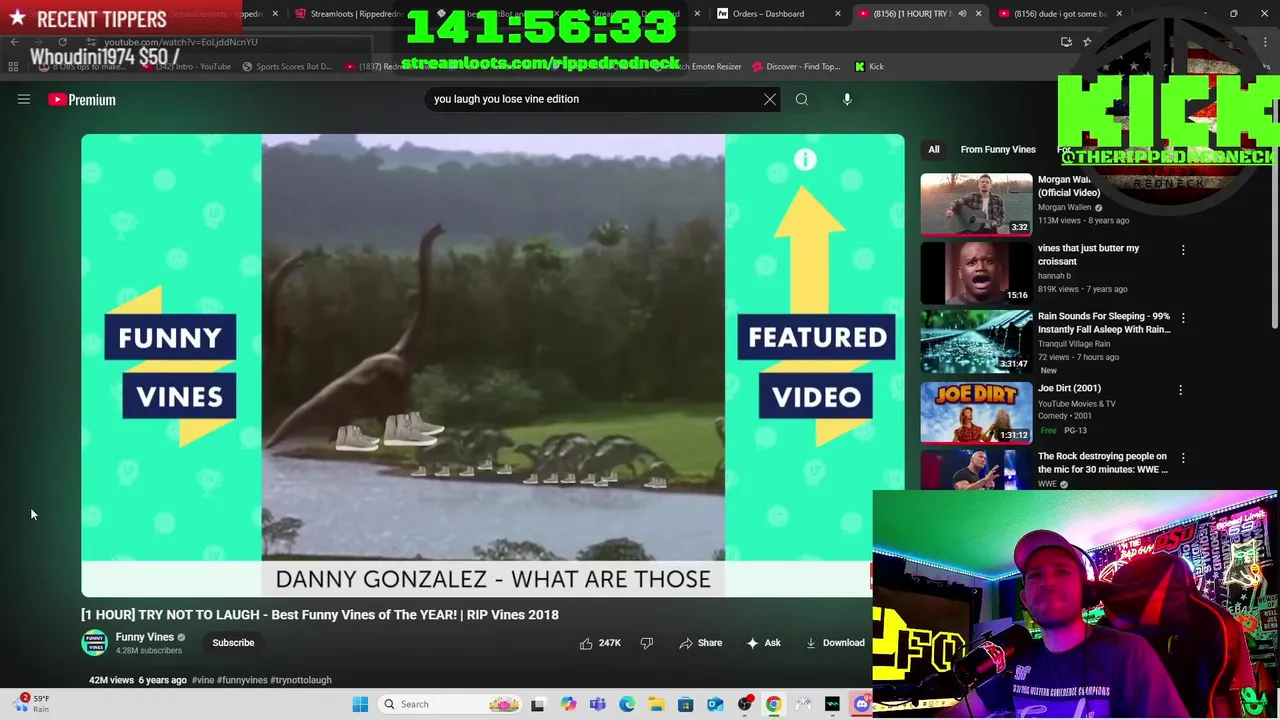Play Rain Sounds For Sleeping thumbnail
This screenshot has height=720, width=1280.
coord(976,340)
